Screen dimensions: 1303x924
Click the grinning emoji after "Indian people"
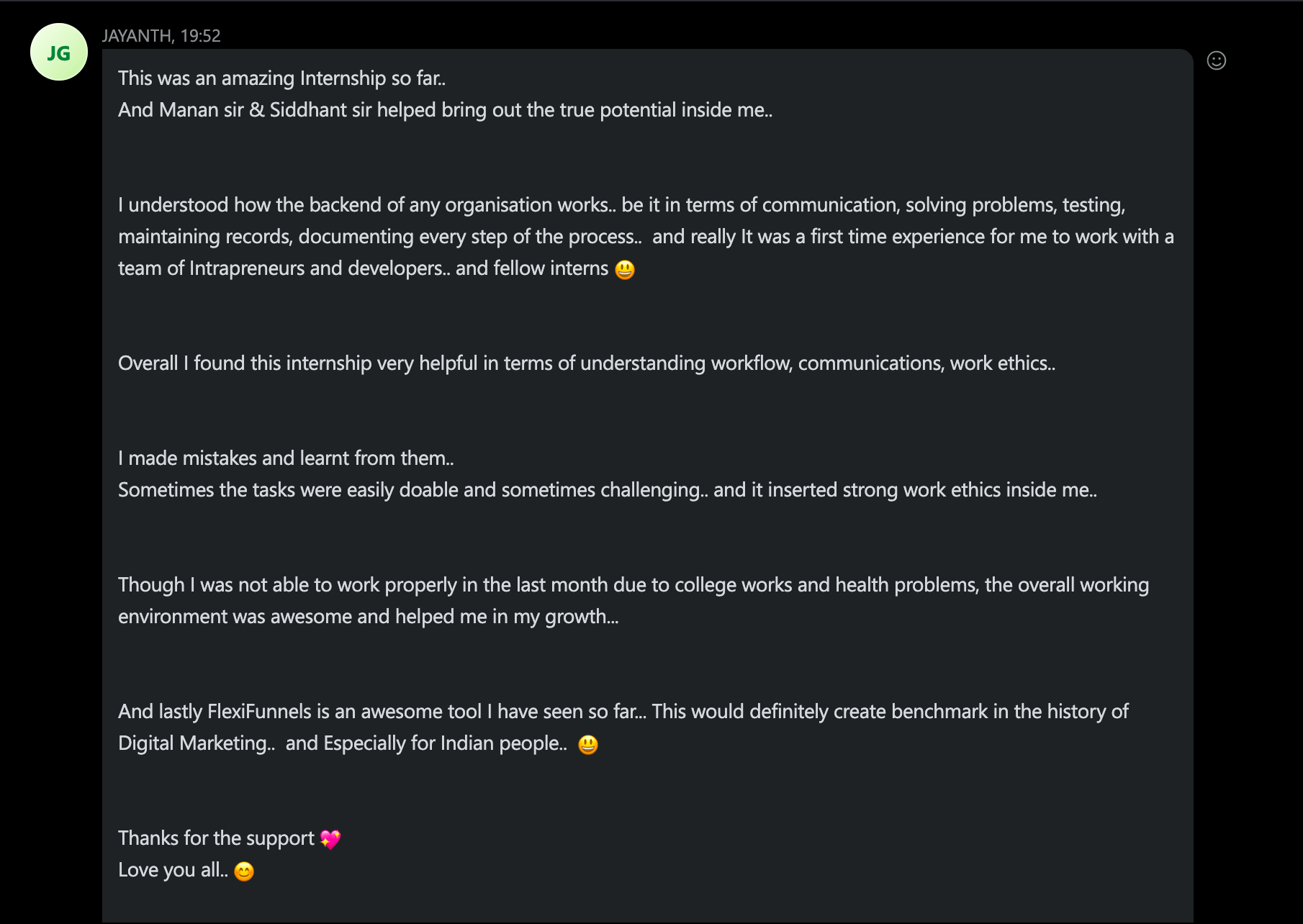click(x=589, y=745)
